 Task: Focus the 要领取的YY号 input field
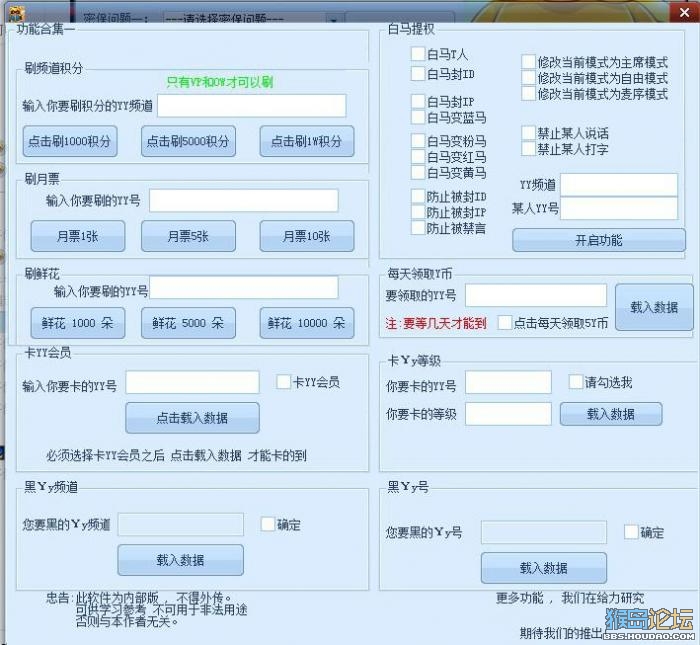point(536,295)
